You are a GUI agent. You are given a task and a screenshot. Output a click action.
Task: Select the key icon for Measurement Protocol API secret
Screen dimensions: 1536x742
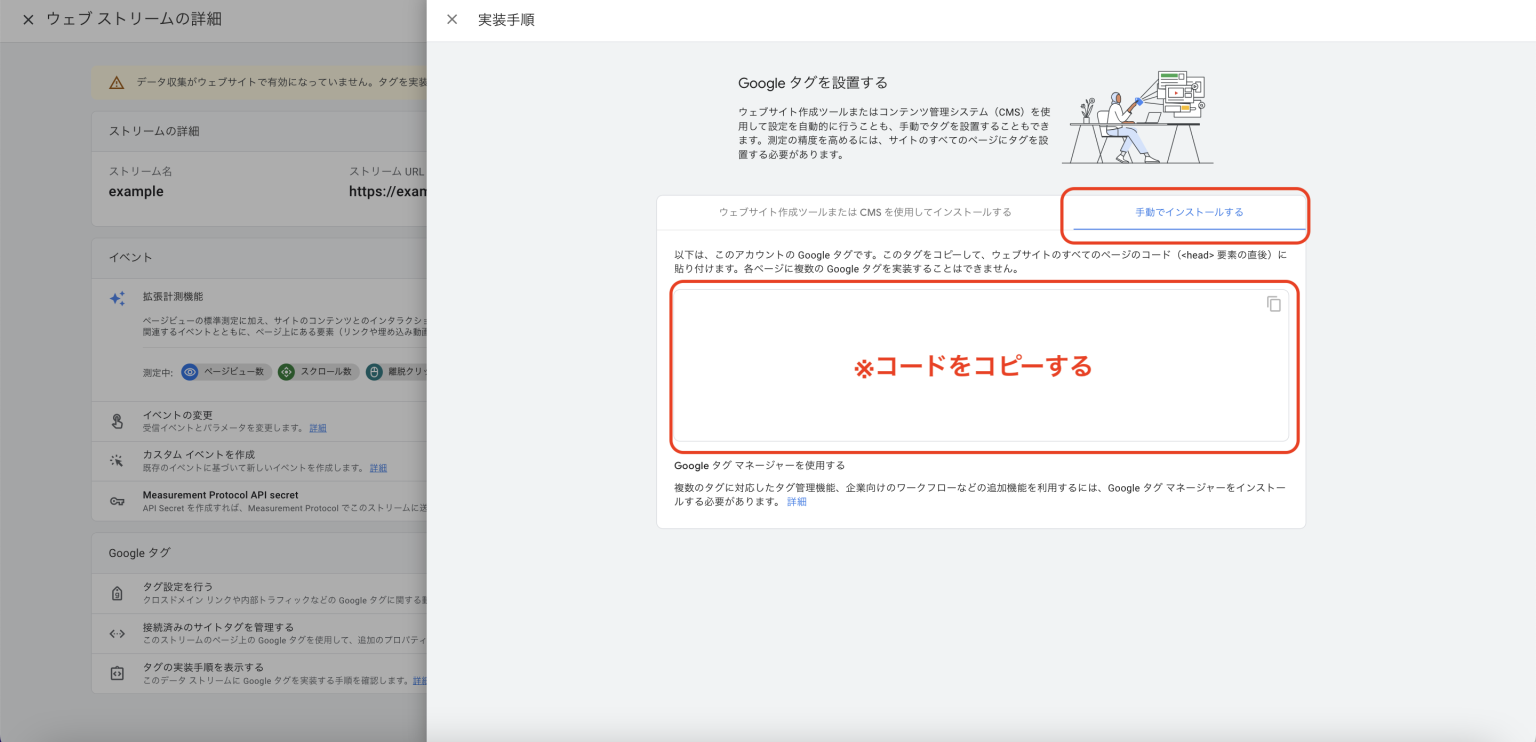[x=115, y=501]
